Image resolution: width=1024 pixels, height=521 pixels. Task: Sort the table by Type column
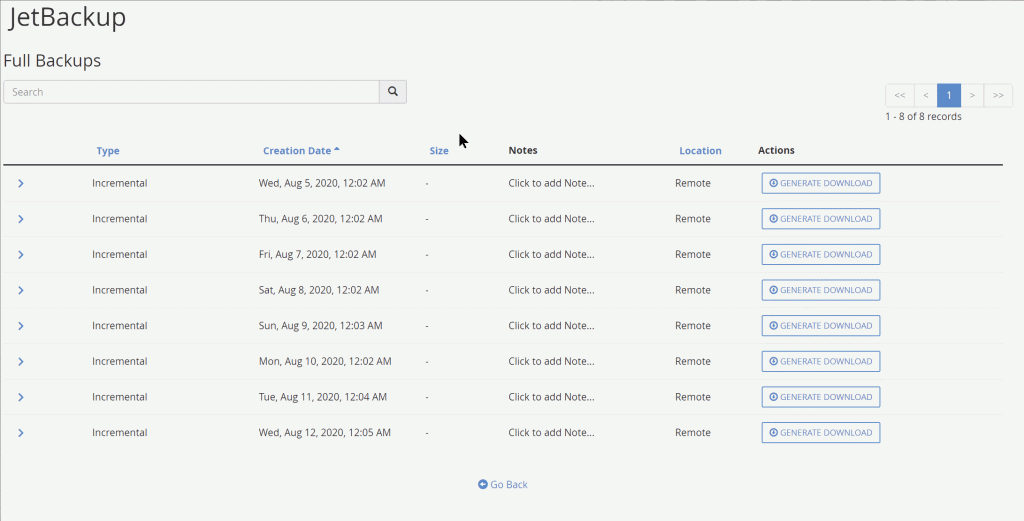tap(108, 151)
